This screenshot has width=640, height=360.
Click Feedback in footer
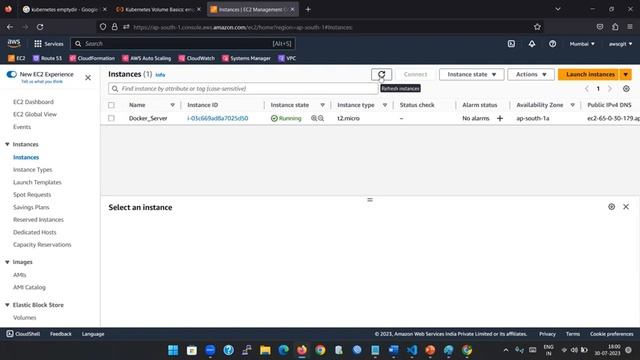click(x=61, y=334)
